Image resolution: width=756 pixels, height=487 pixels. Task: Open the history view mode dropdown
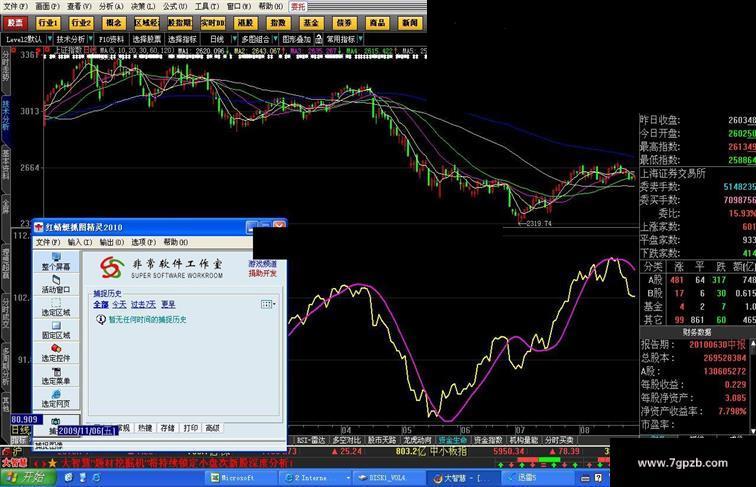click(269, 304)
